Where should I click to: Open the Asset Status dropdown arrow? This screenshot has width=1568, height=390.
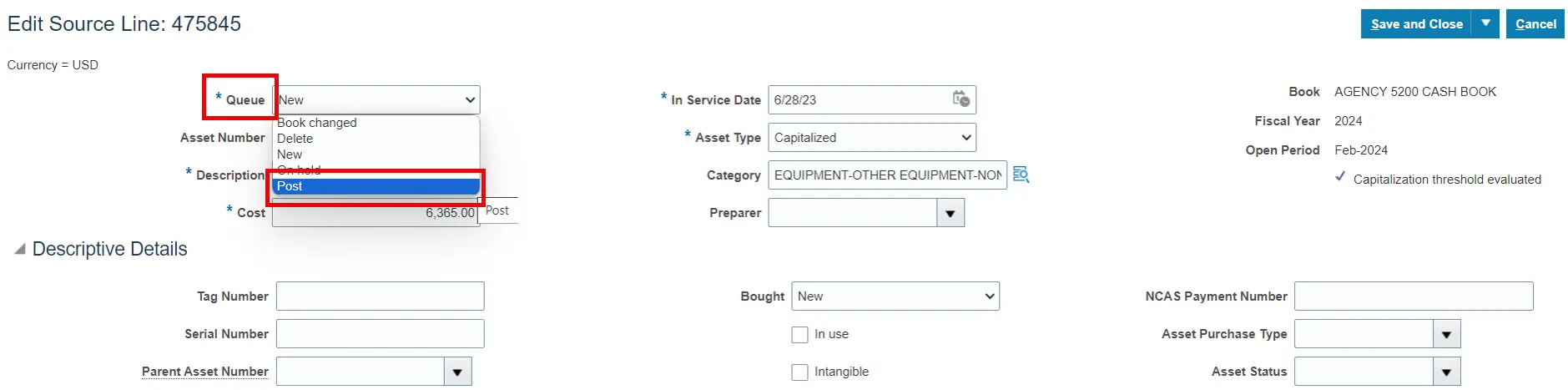[1446, 372]
